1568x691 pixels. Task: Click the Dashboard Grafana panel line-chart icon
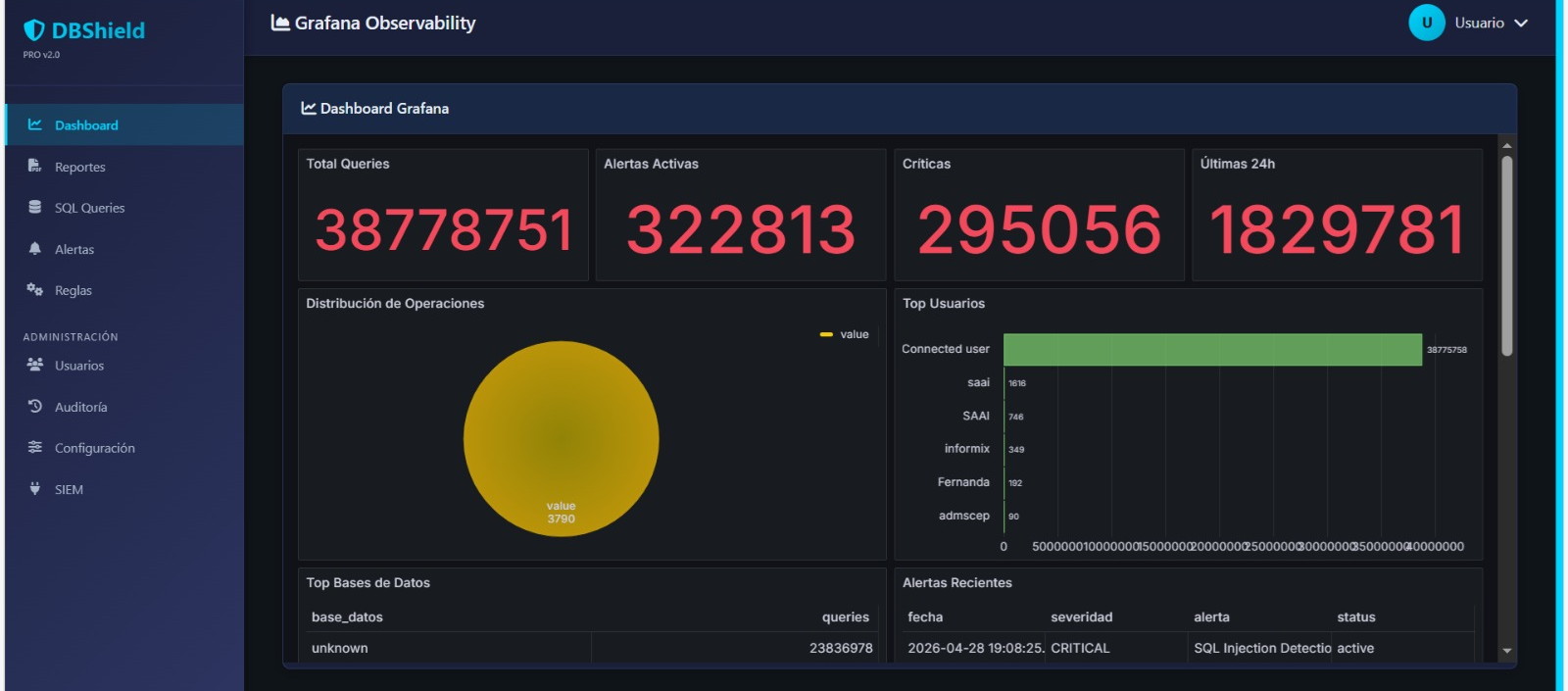click(309, 108)
